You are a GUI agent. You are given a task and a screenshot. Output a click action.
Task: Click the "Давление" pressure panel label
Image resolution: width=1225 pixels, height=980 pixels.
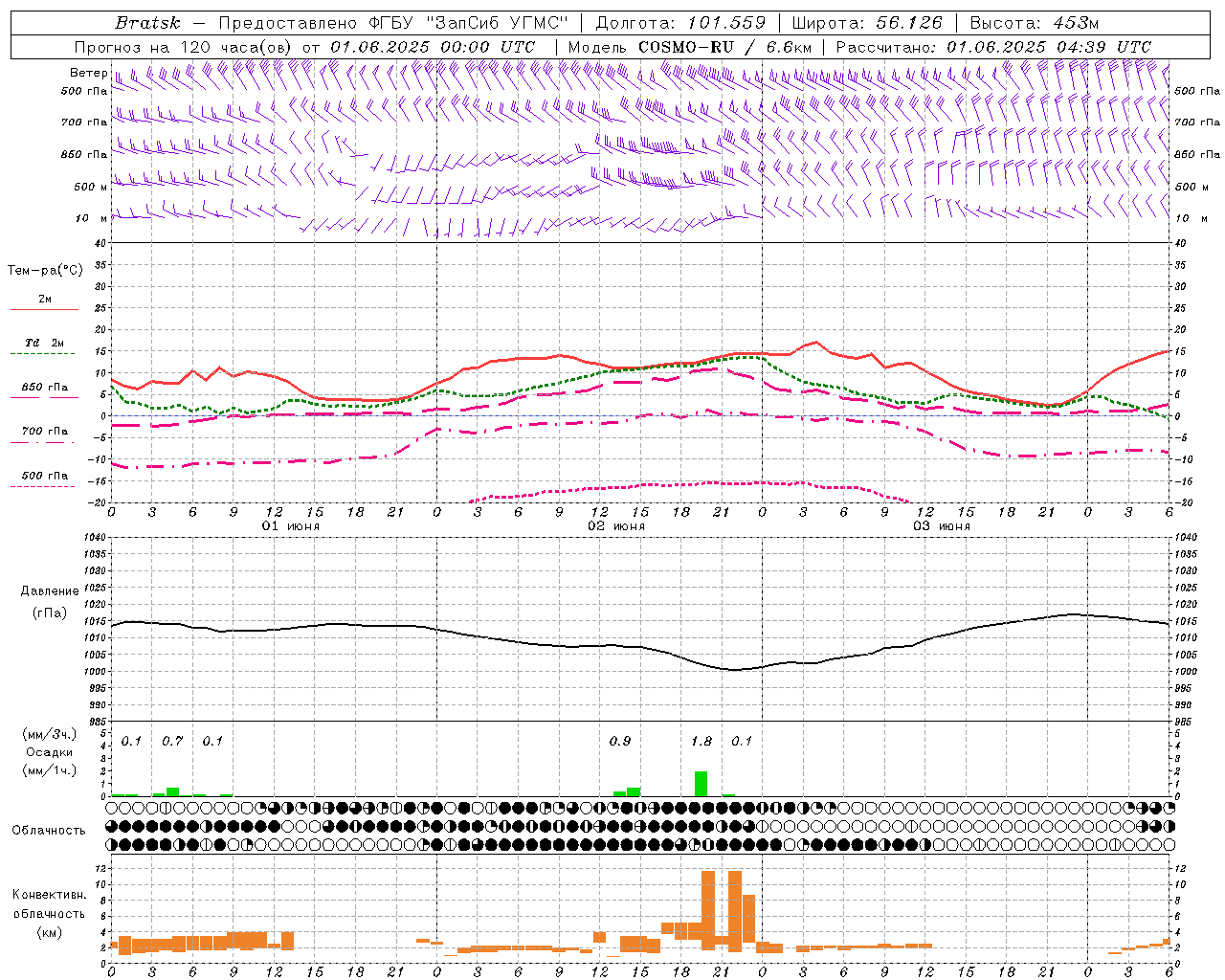pyautogui.click(x=50, y=591)
